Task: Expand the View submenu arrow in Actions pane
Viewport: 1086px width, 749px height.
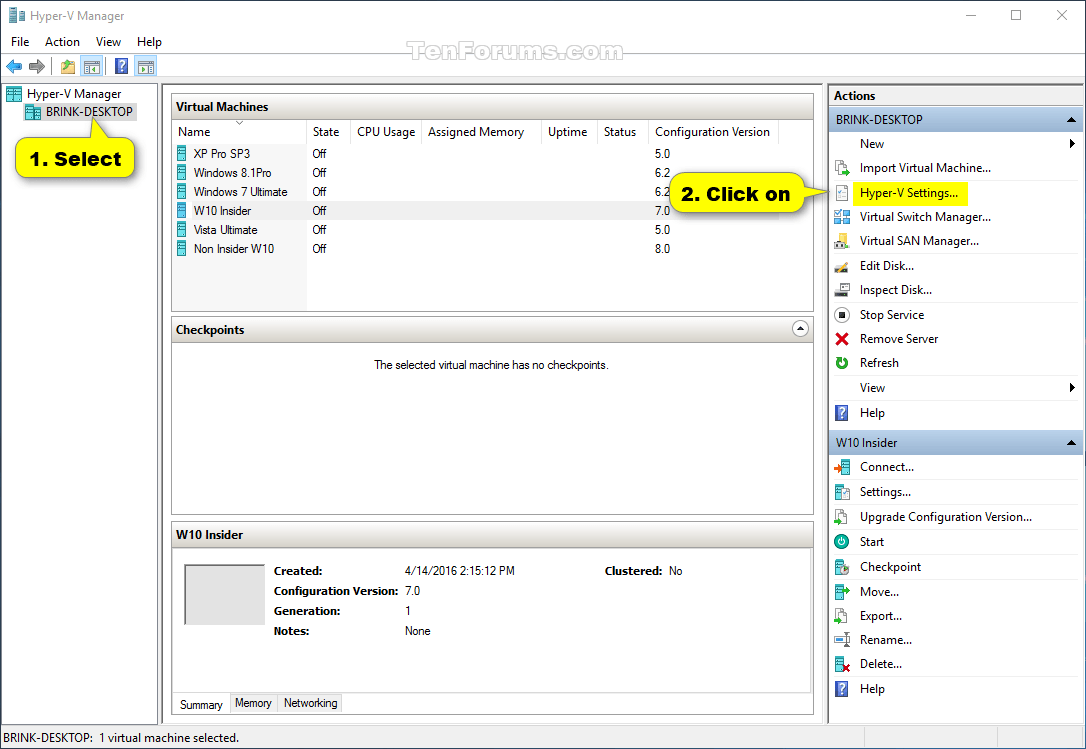Action: (1073, 388)
